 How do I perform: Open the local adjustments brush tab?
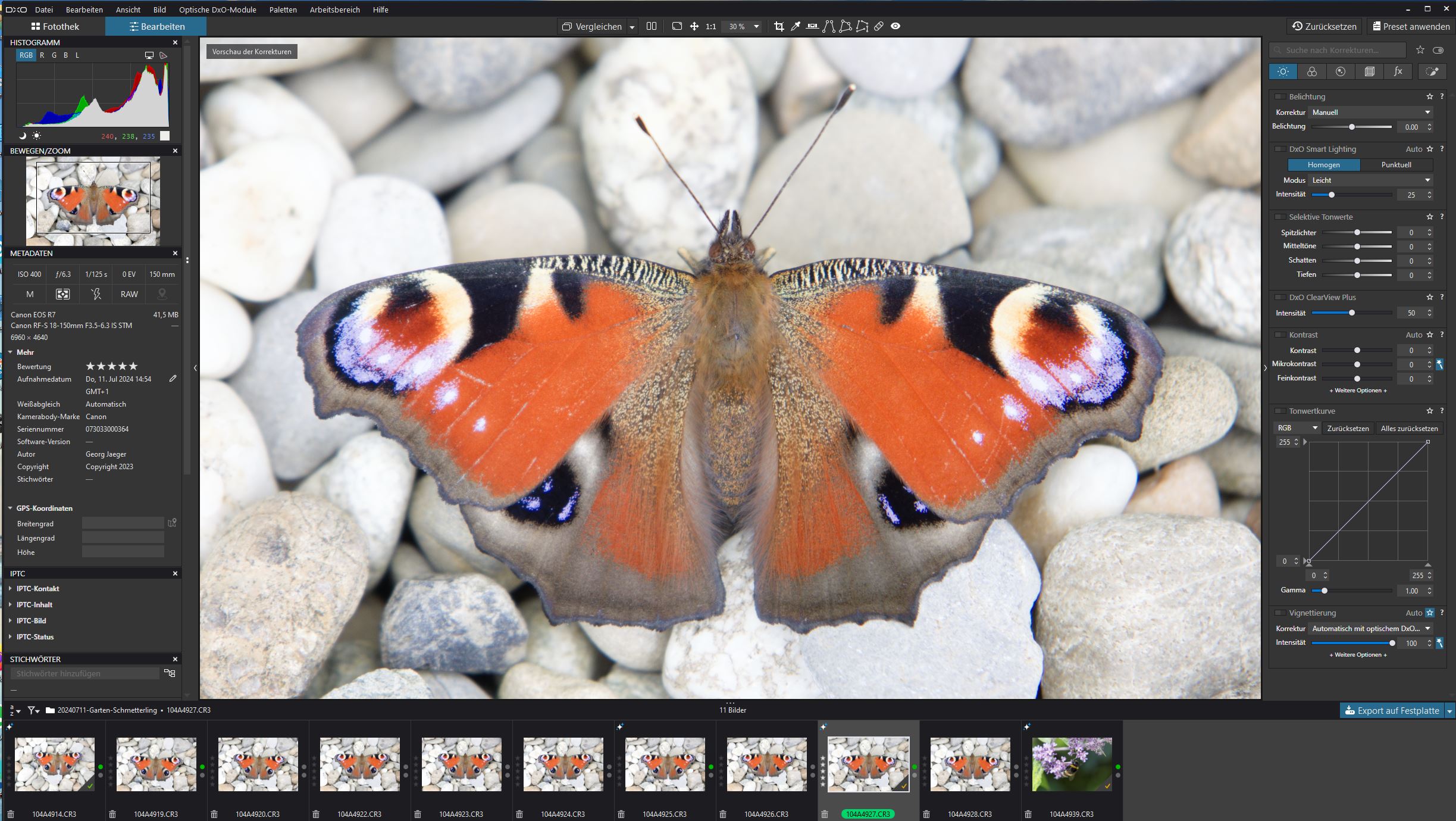pyautogui.click(x=1432, y=71)
